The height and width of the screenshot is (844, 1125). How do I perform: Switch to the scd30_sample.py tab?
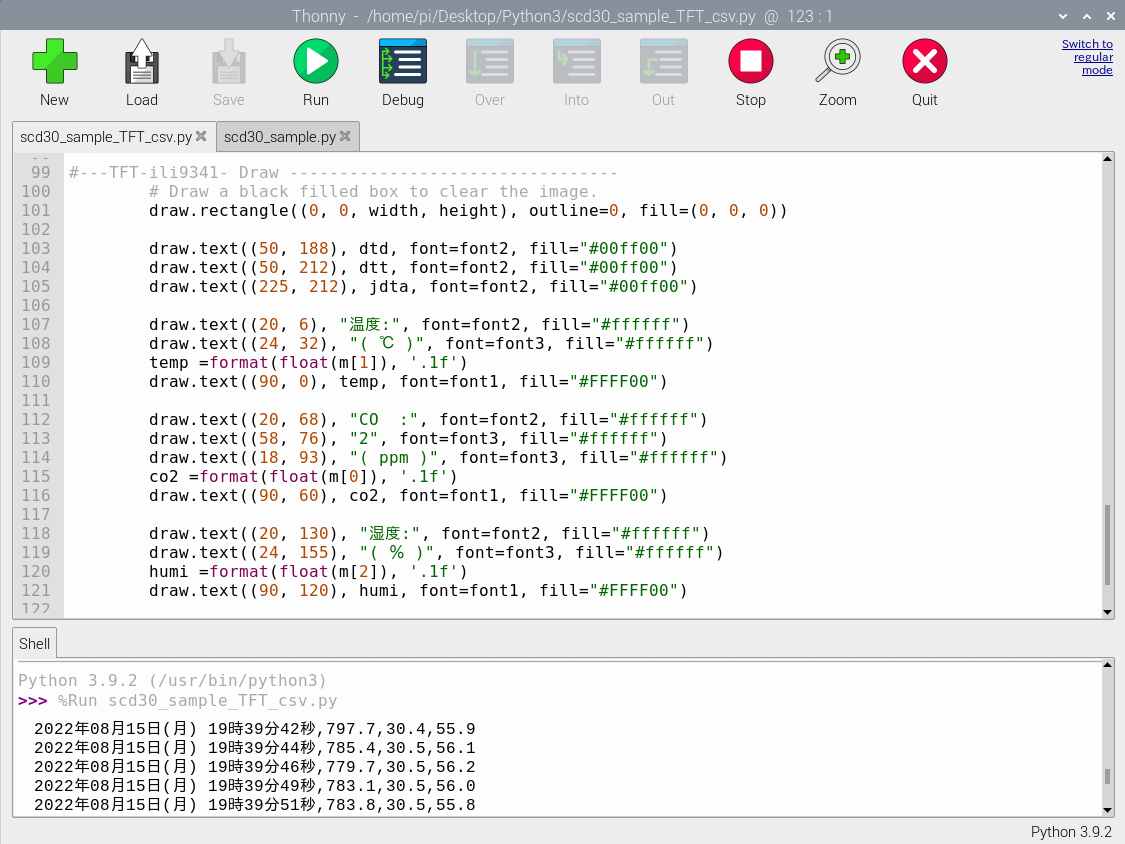pyautogui.click(x=278, y=136)
